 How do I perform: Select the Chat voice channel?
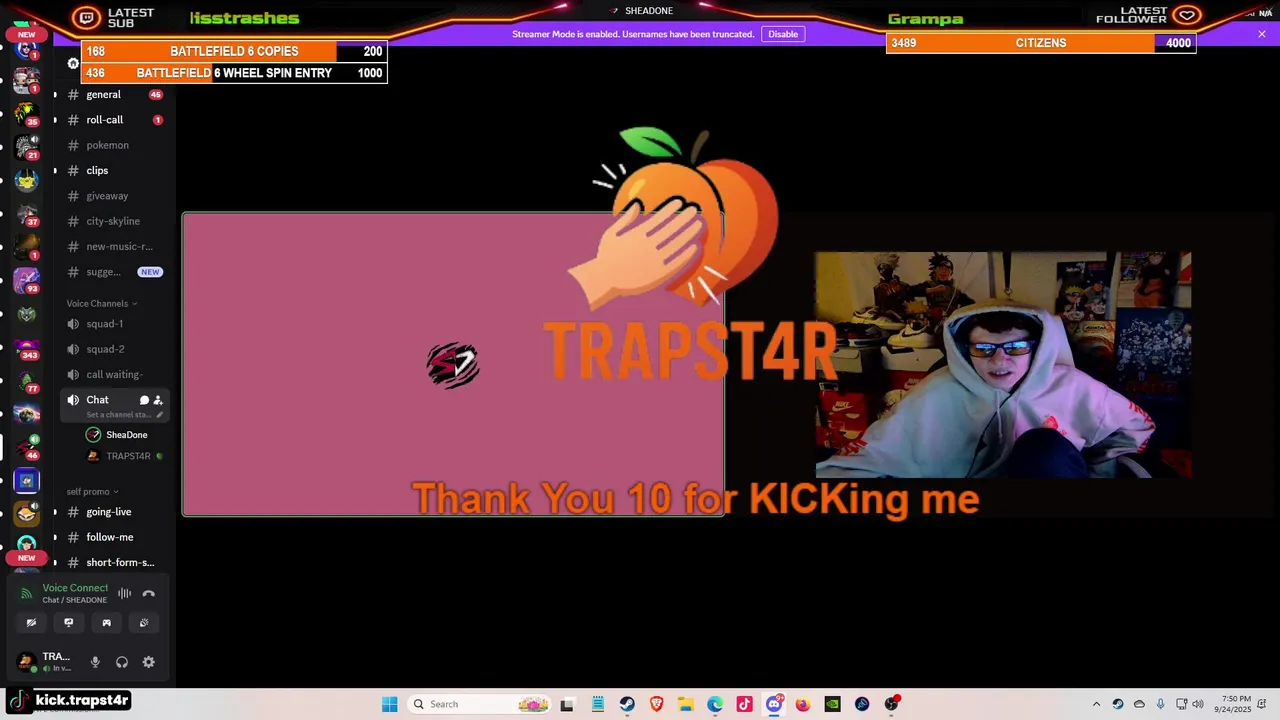114,404
